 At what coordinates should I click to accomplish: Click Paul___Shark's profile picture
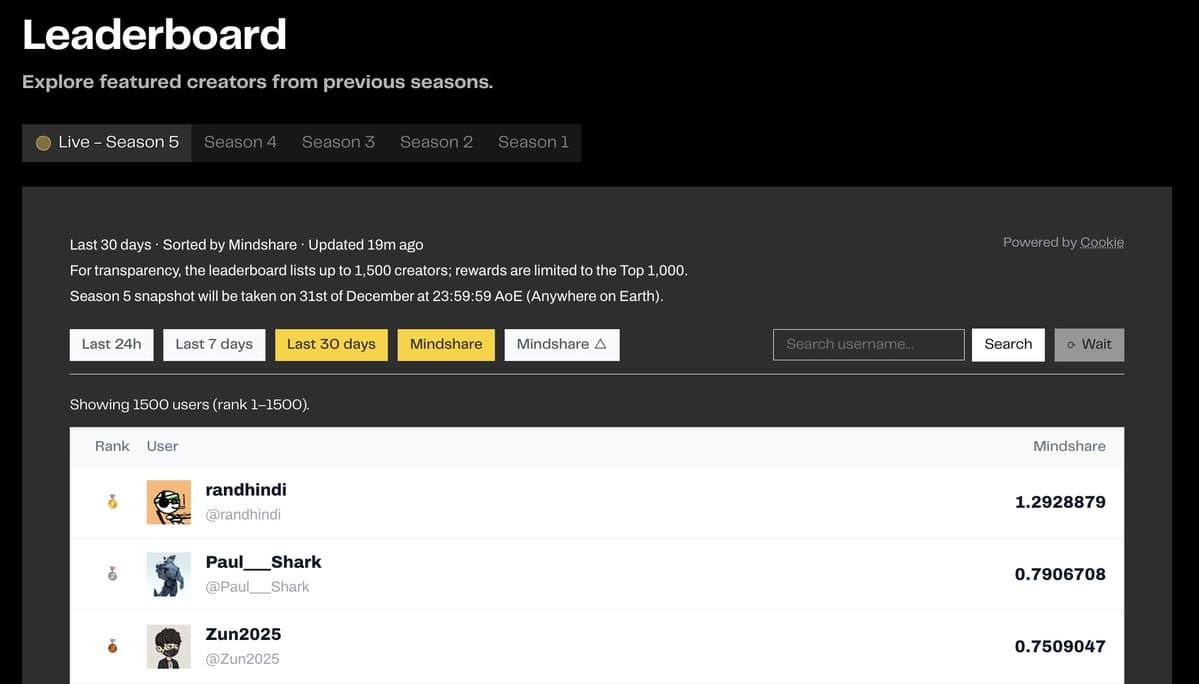coord(168,573)
